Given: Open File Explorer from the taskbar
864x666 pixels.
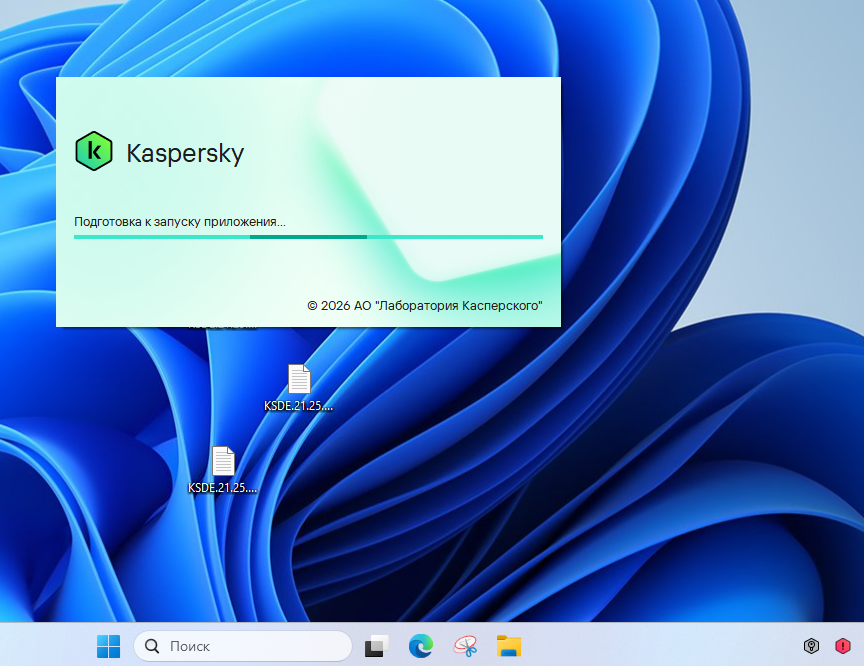Looking at the screenshot, I should 509,646.
